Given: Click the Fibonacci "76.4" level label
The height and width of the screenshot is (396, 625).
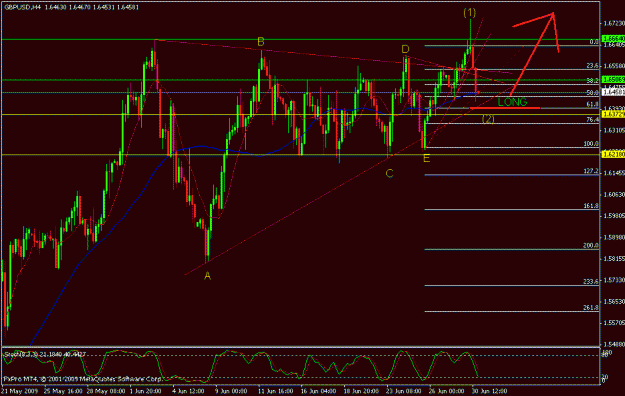Looking at the screenshot, I should (x=592, y=120).
